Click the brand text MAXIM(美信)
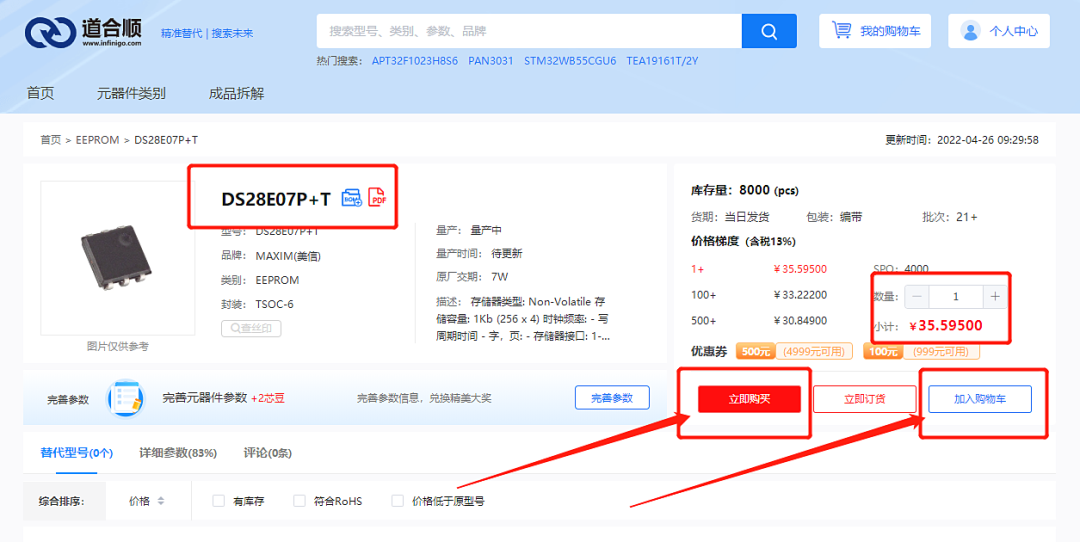1080x542 pixels. coord(288,256)
